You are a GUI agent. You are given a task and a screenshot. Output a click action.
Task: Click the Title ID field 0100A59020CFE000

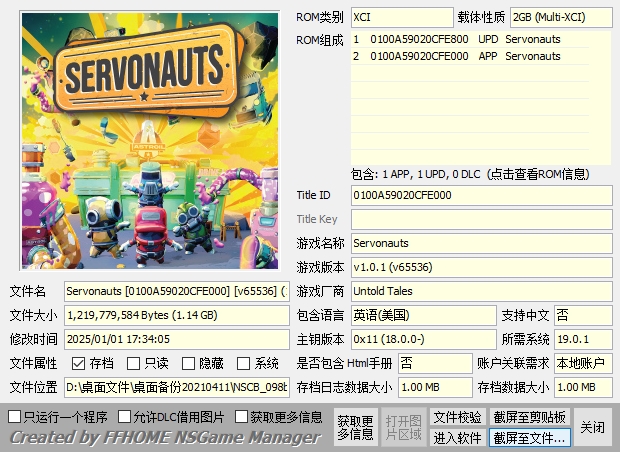[482, 195]
